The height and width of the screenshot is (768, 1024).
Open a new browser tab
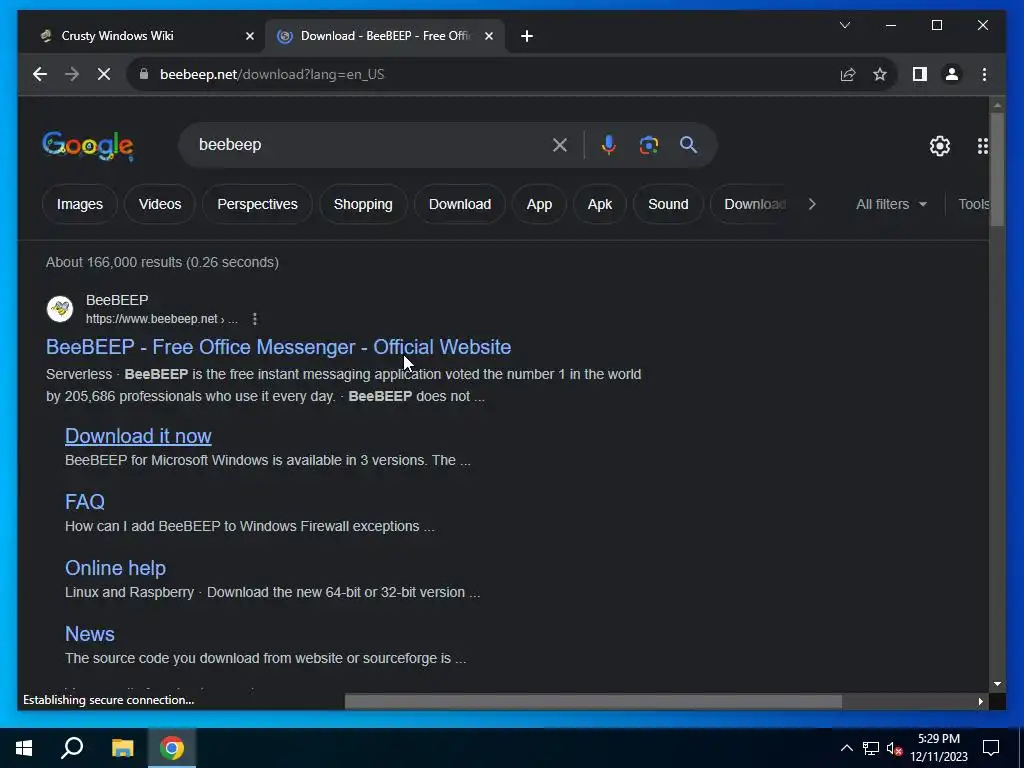(527, 37)
